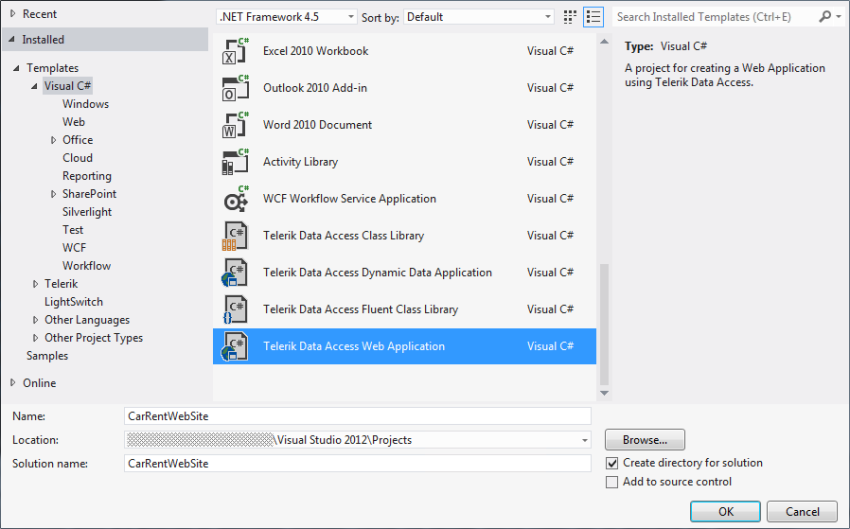Screen dimensions: 850x529
Task: Click the Cancel button
Action: coord(802,511)
